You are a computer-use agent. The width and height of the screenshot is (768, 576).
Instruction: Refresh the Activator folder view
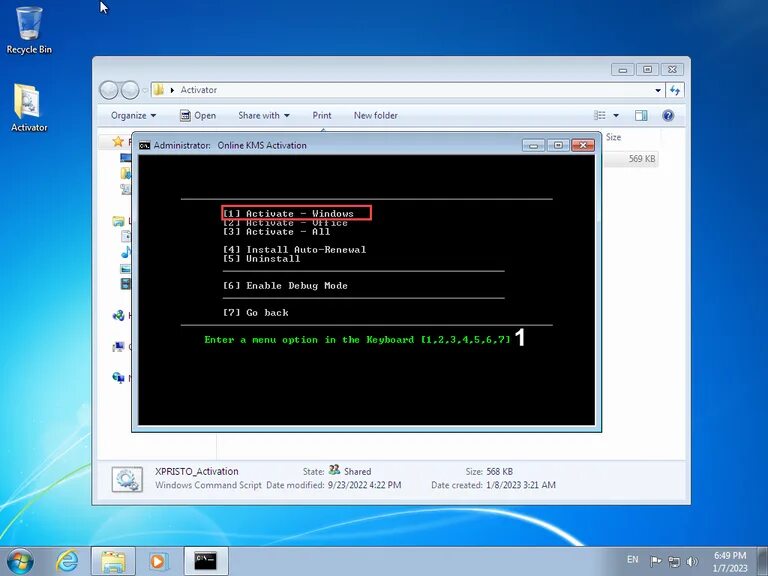click(675, 90)
